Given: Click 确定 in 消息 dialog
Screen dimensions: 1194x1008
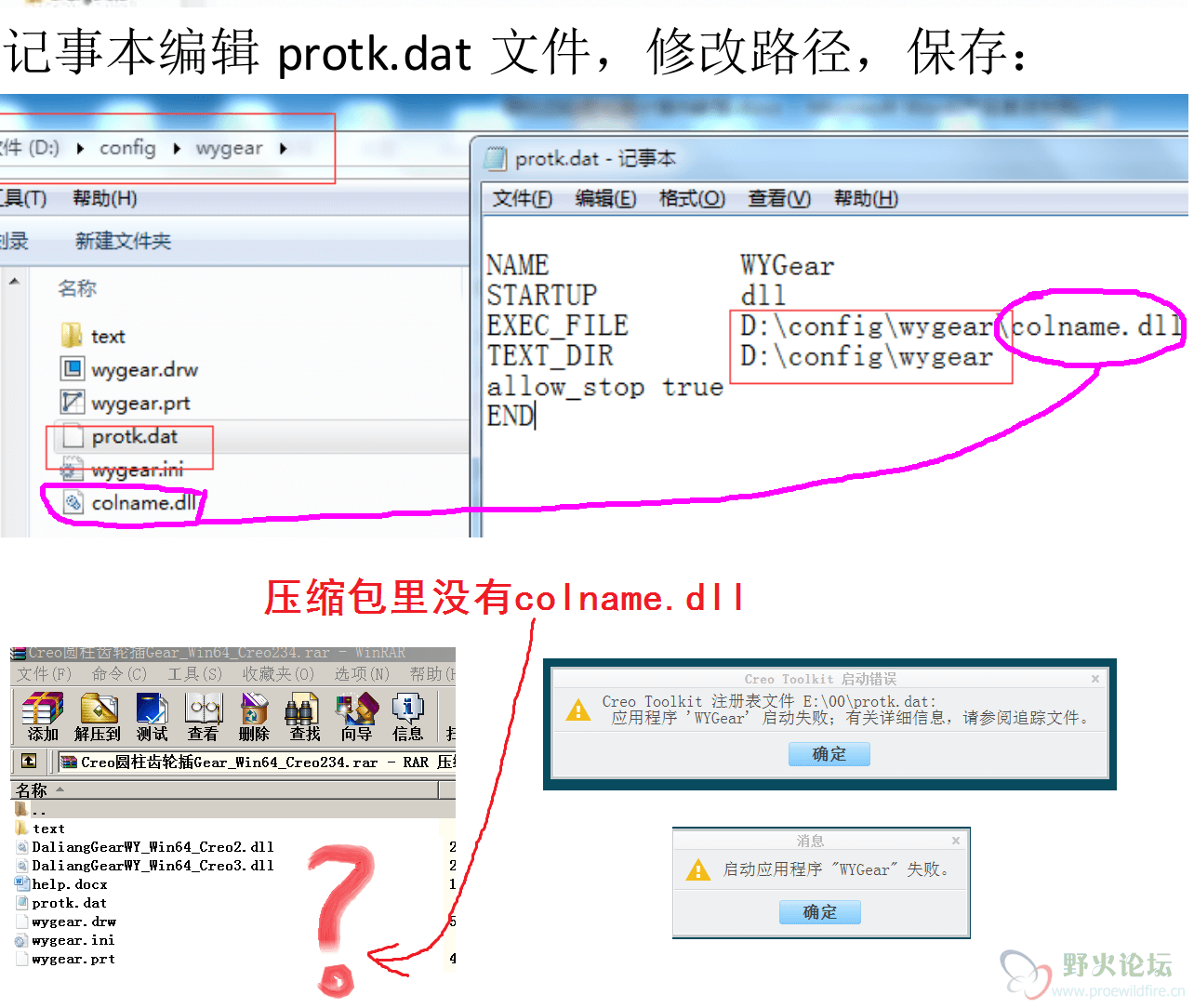Looking at the screenshot, I should coord(820,912).
